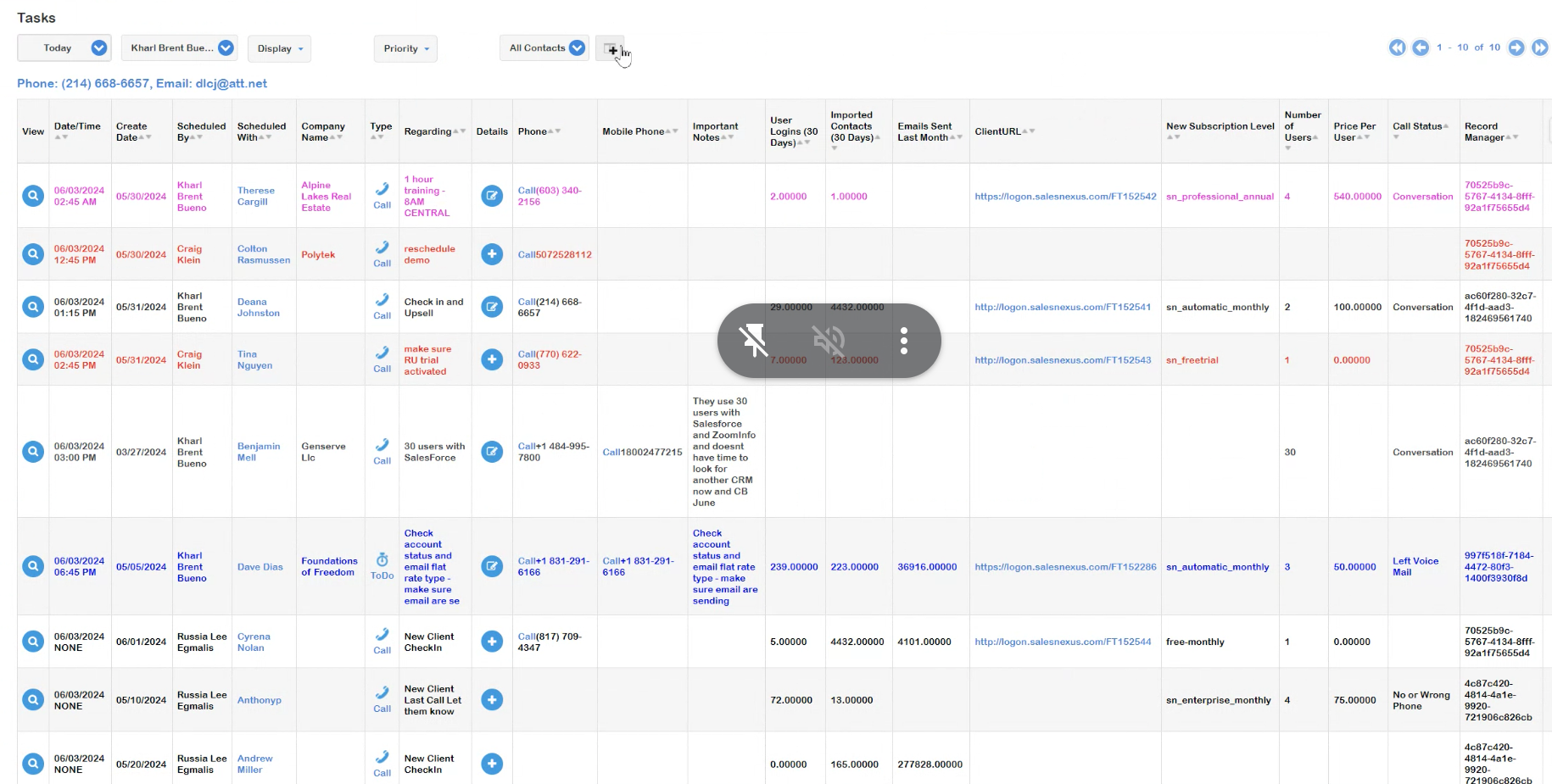The image size is (1552, 784).
Task: Click the Foundations of Freedom company cell
Action: [329, 566]
